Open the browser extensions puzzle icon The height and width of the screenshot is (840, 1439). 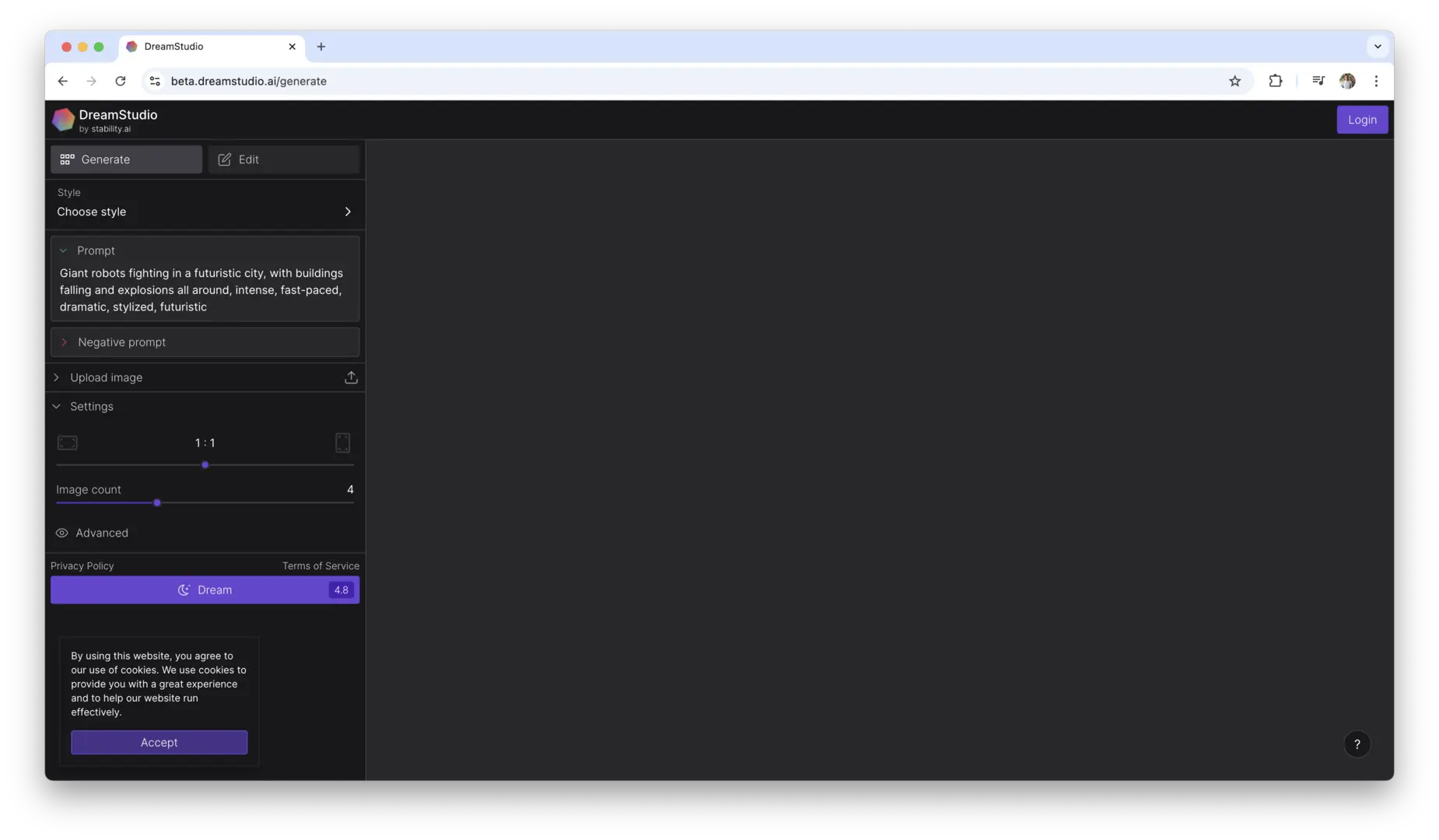pyautogui.click(x=1275, y=81)
